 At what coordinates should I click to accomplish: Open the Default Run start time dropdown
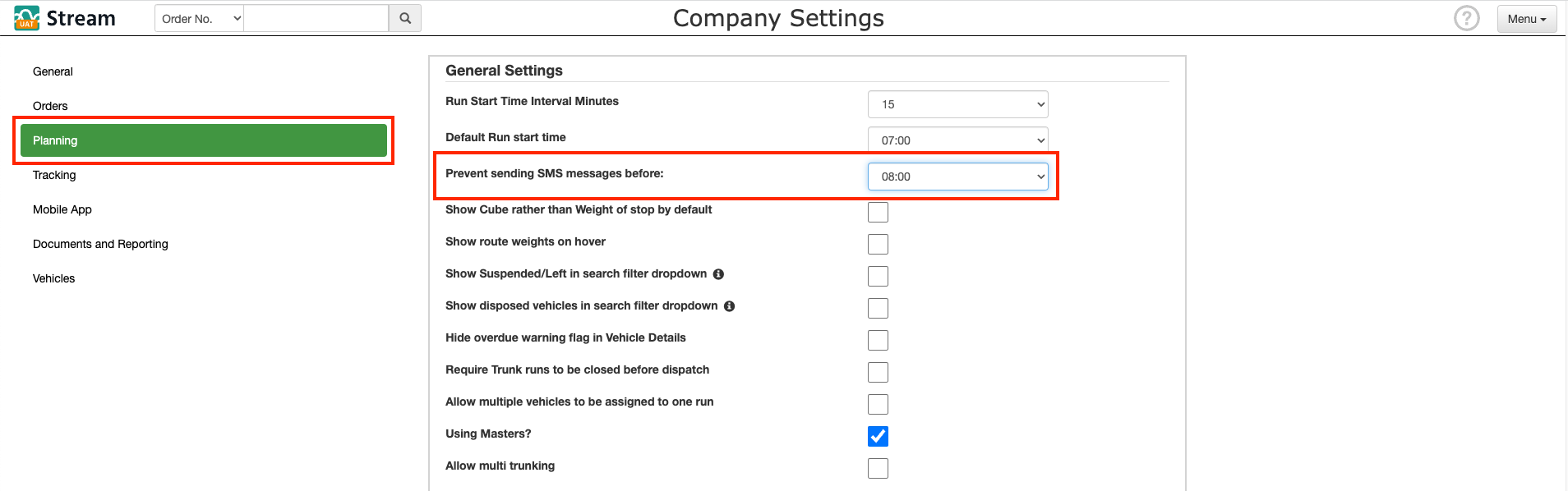pos(958,140)
